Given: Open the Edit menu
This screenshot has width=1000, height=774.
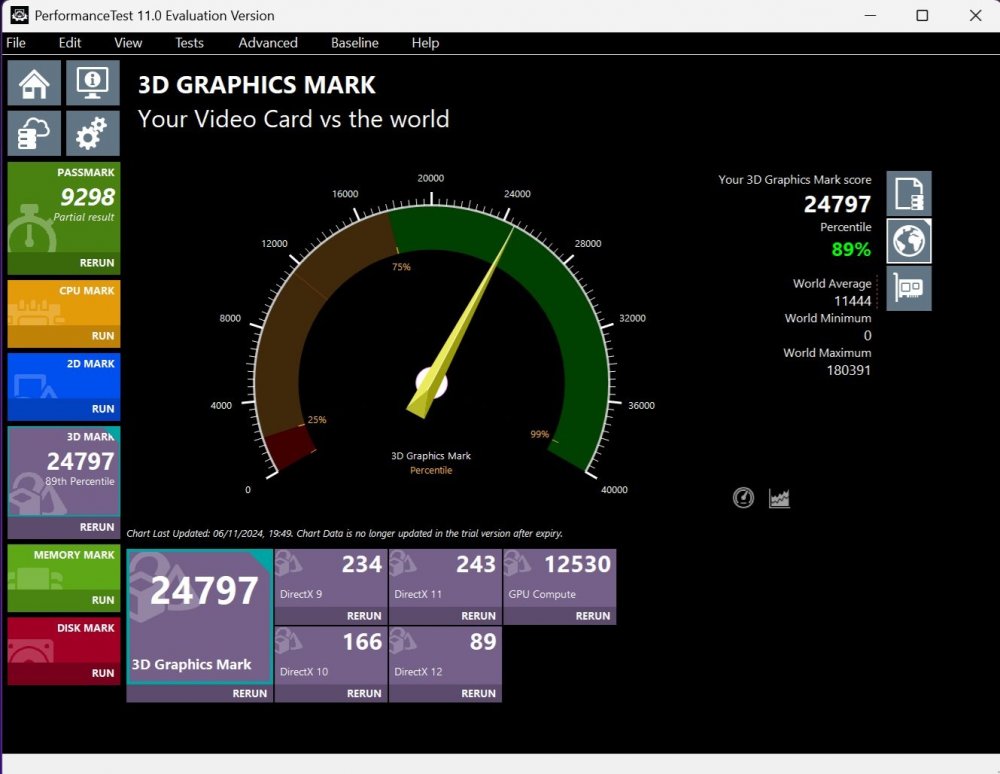Looking at the screenshot, I should coord(70,43).
